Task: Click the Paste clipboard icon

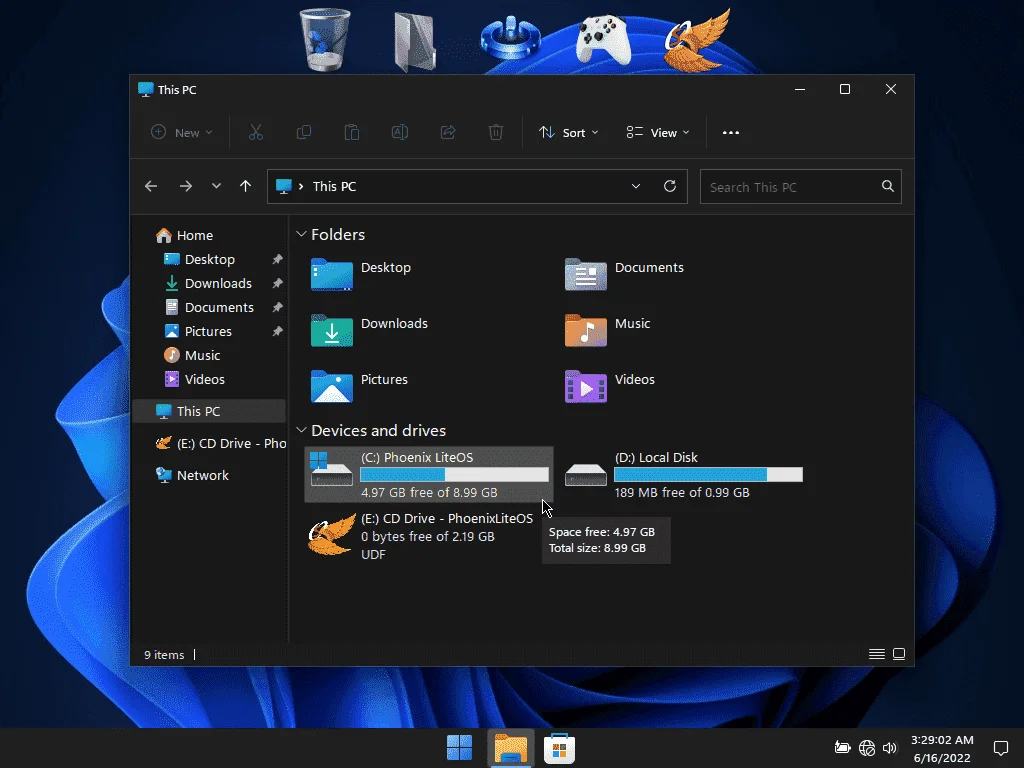Action: point(351,133)
